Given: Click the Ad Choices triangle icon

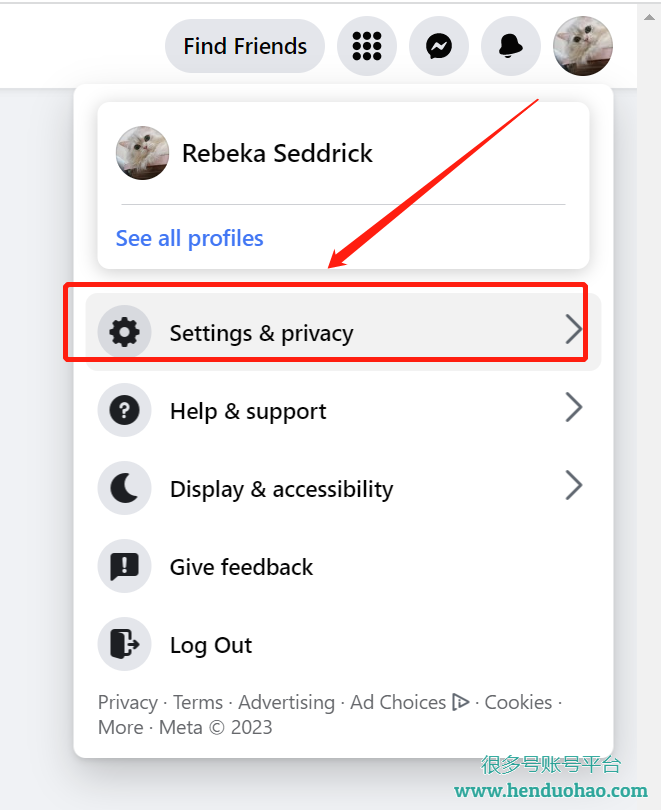Looking at the screenshot, I should (x=461, y=702).
